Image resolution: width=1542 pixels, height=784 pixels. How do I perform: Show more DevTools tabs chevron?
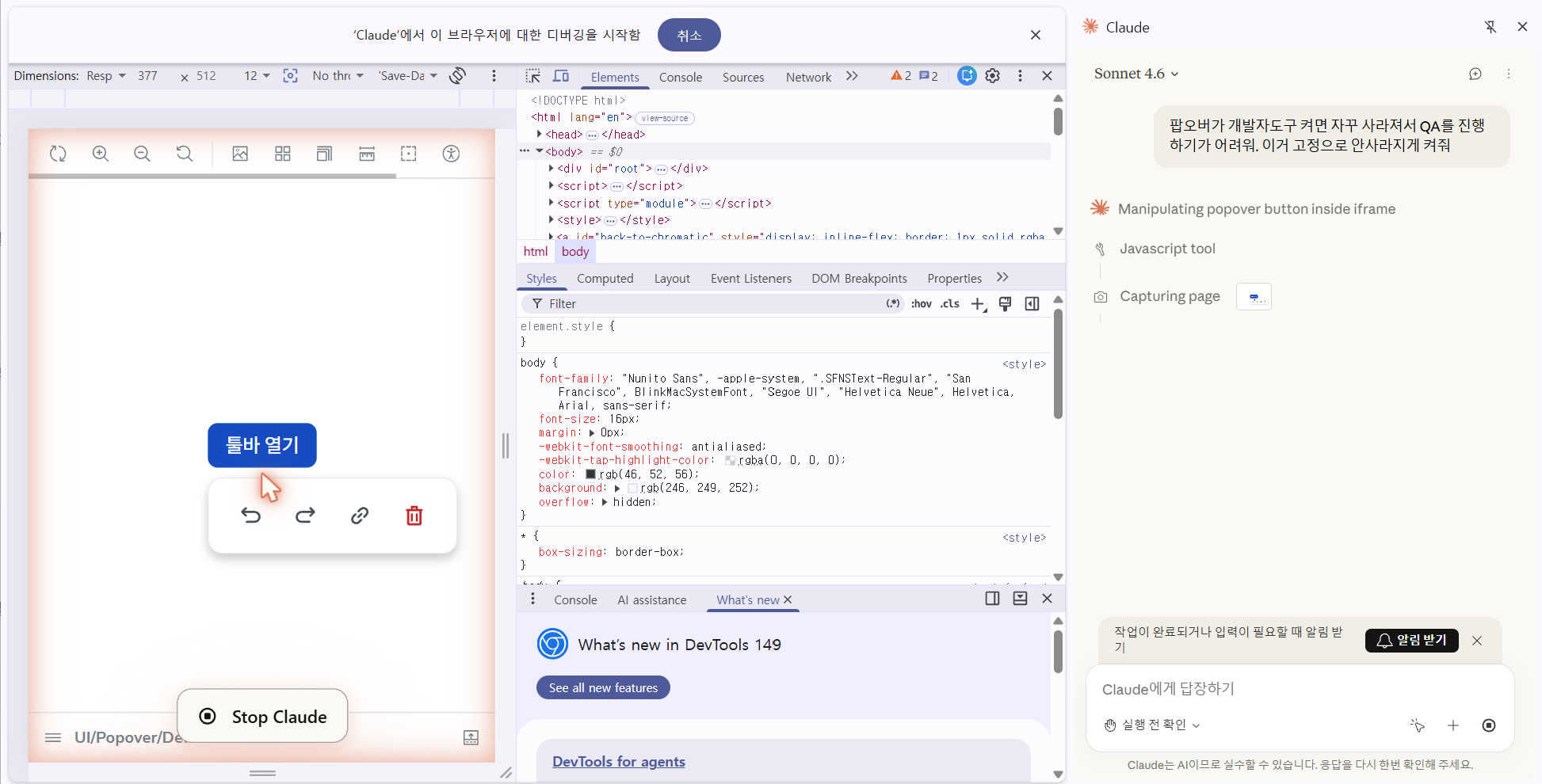pyautogui.click(x=852, y=76)
